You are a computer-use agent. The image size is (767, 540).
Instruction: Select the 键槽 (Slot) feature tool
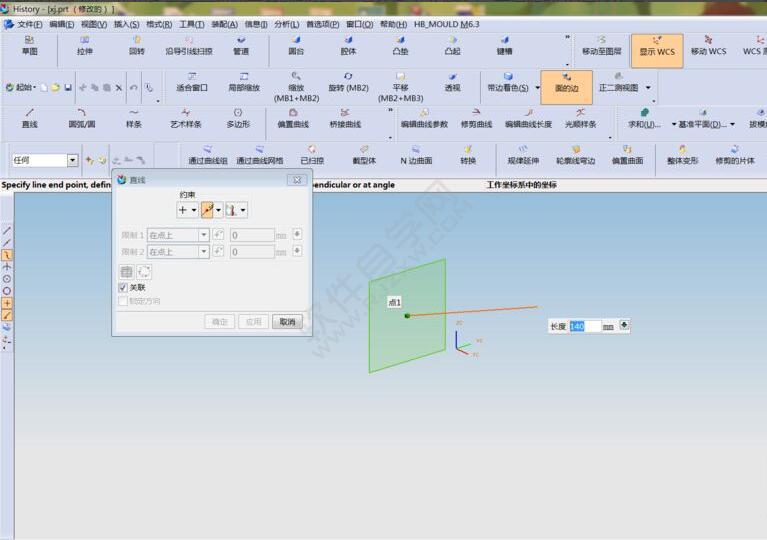pyautogui.click(x=504, y=45)
